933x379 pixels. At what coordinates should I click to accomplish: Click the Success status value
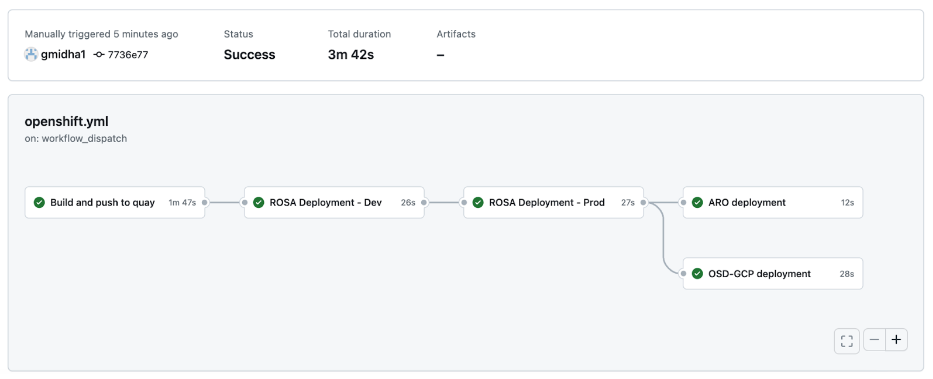(249, 55)
